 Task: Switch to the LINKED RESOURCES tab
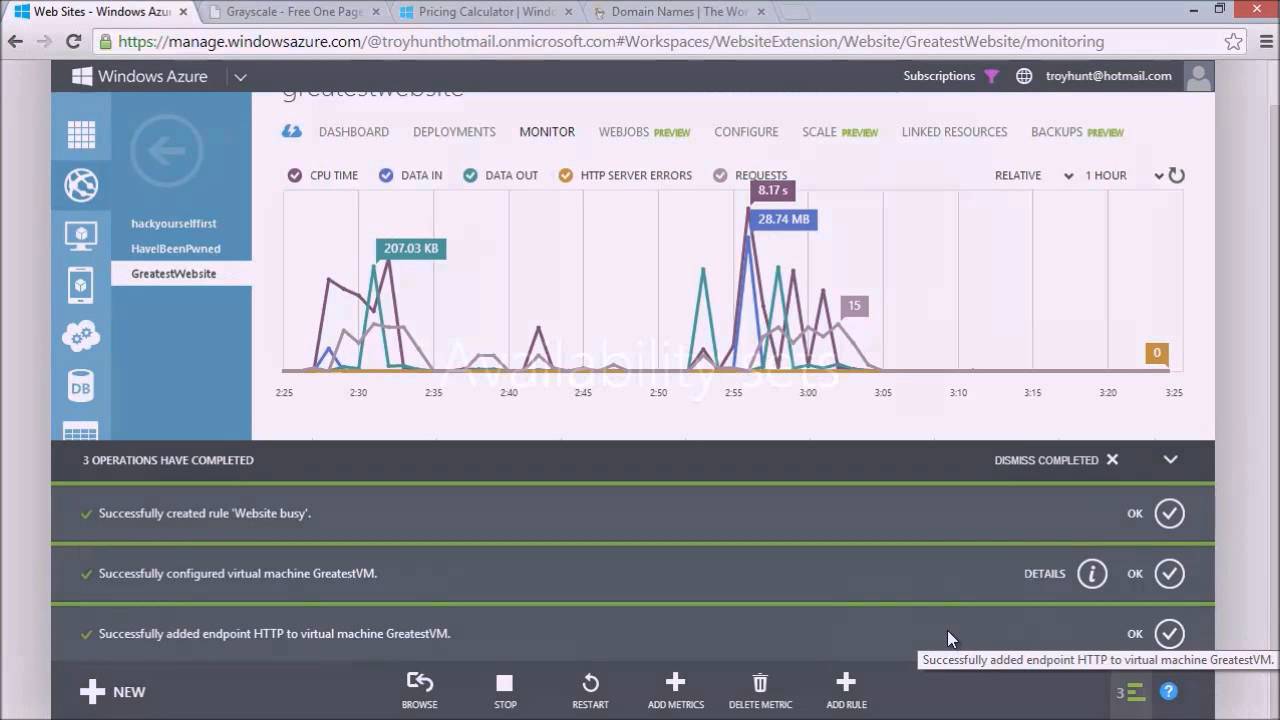[x=954, y=132]
